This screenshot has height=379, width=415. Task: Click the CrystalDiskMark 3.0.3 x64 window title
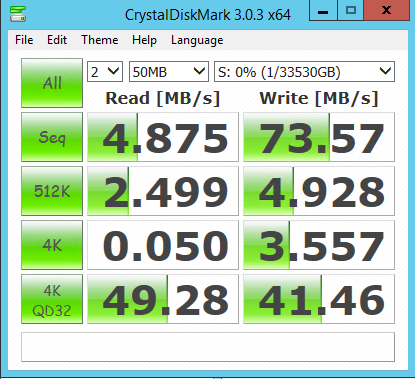(208, 15)
